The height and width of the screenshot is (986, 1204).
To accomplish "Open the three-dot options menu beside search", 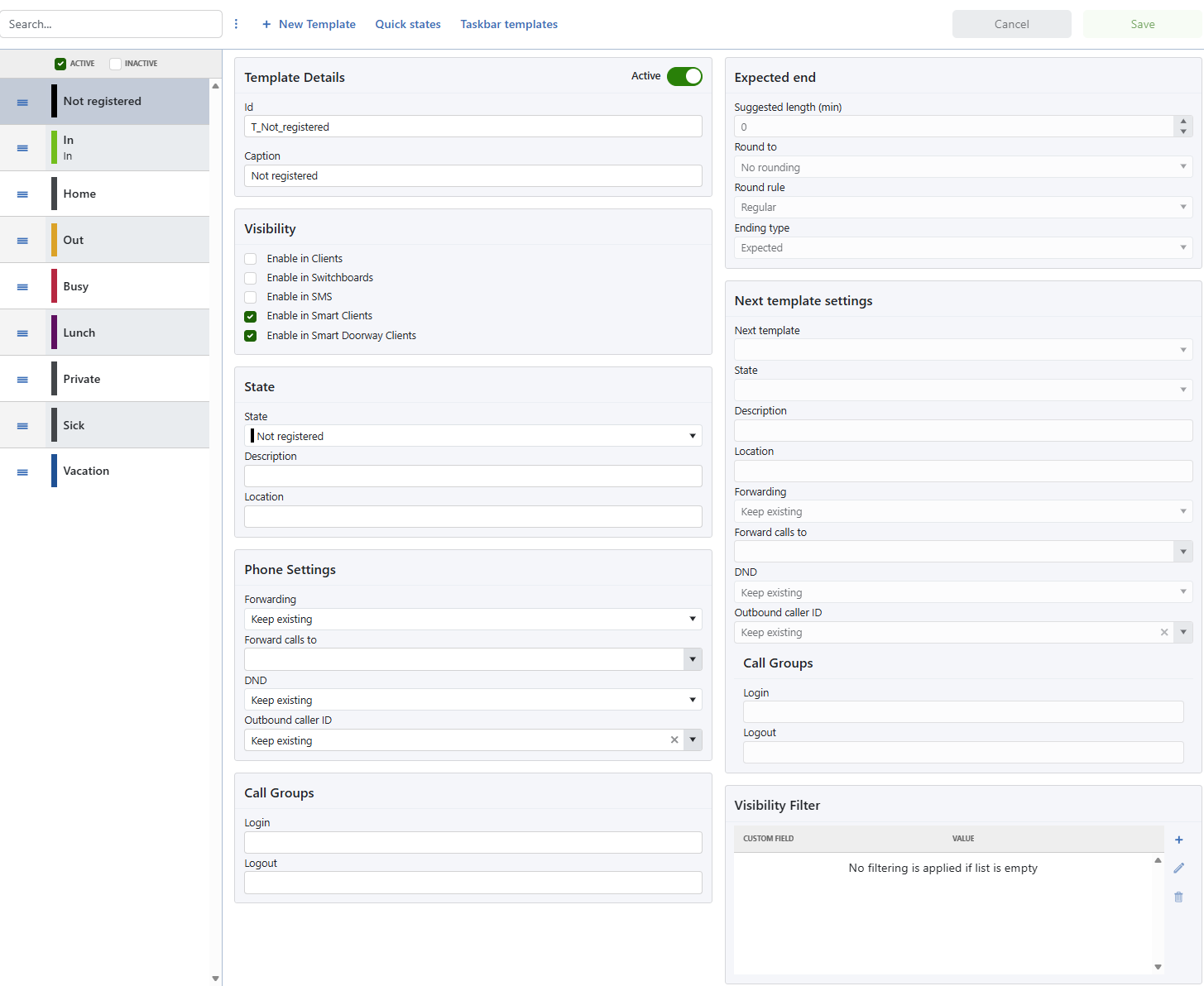I will (236, 24).
